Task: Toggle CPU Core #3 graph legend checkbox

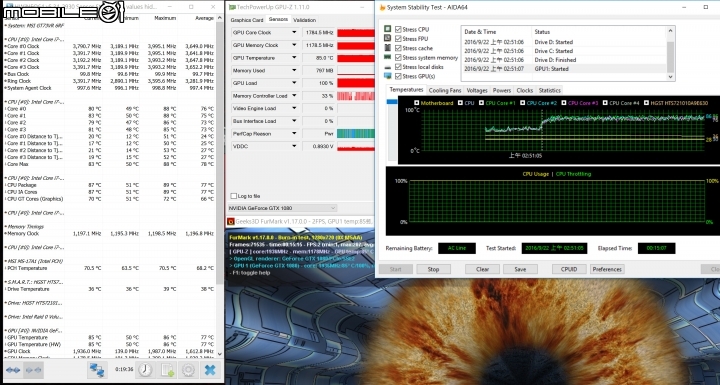Action: [564, 103]
